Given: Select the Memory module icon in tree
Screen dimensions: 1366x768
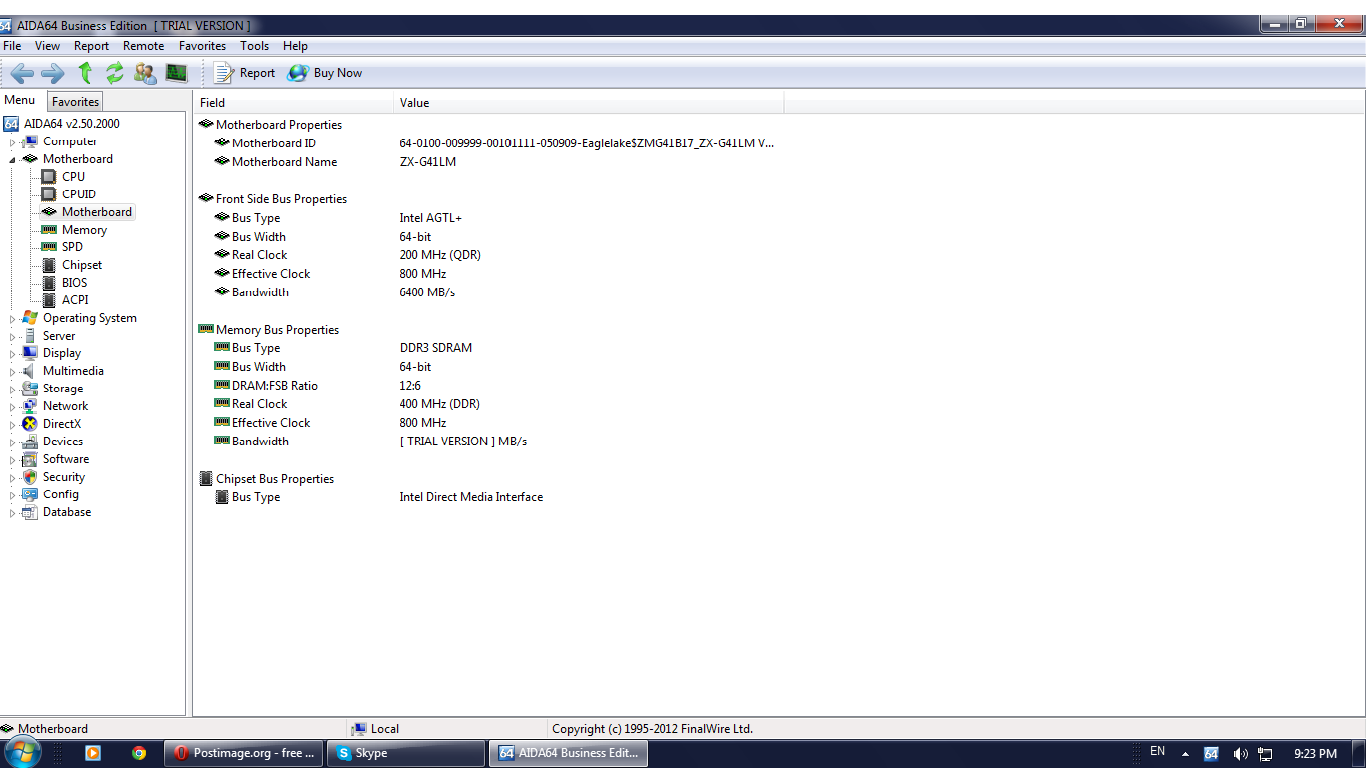Looking at the screenshot, I should [49, 230].
